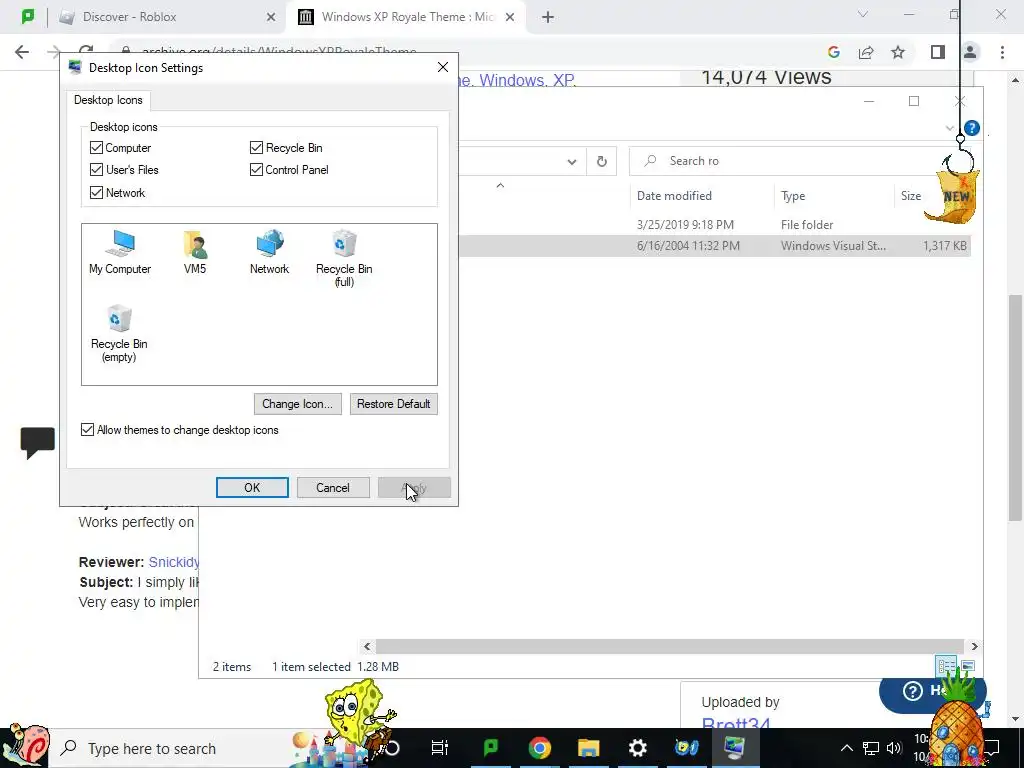Close the Discover - Roblox tab
The image size is (1024, 768).
pos(271,17)
